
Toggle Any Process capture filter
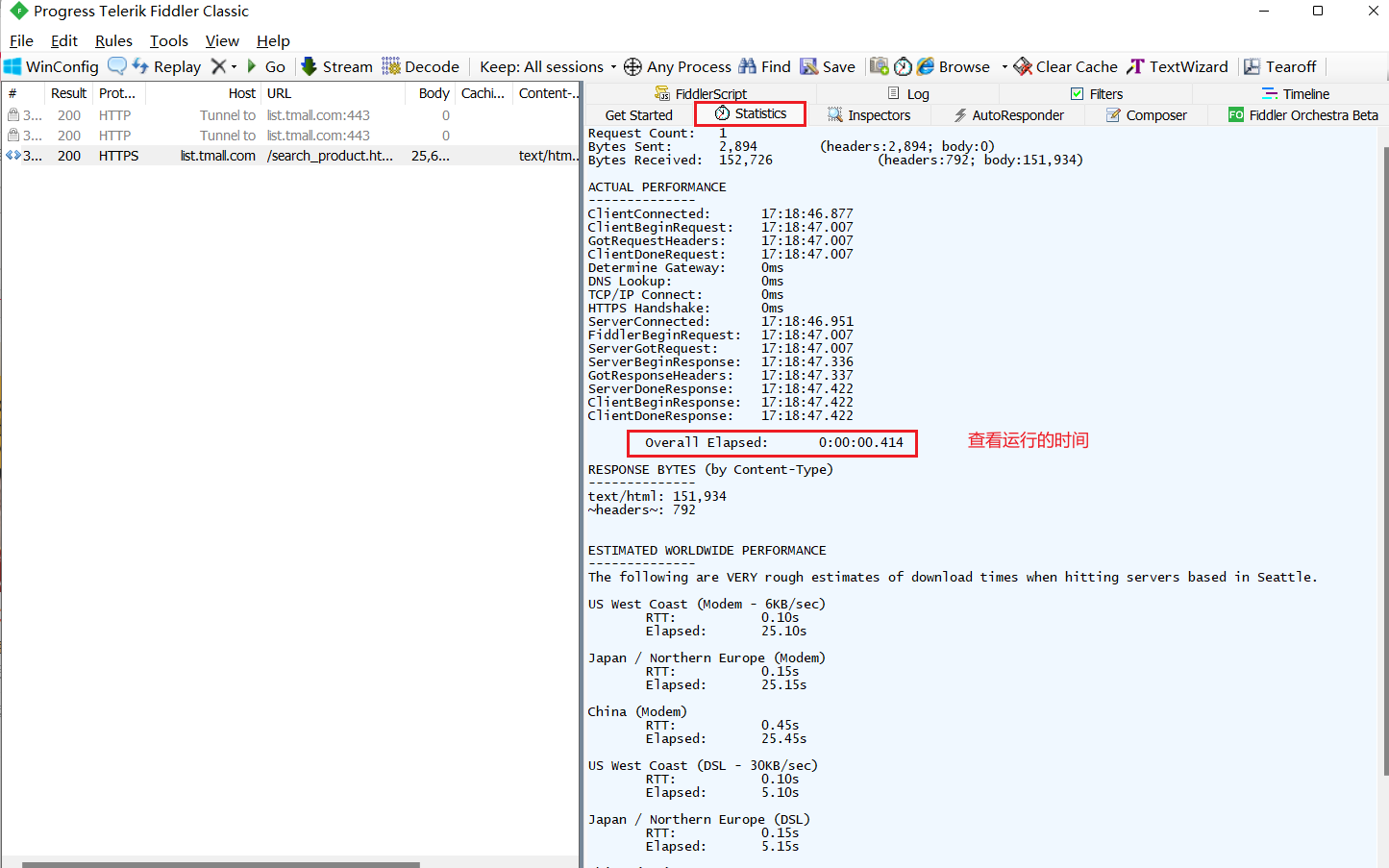(x=679, y=66)
